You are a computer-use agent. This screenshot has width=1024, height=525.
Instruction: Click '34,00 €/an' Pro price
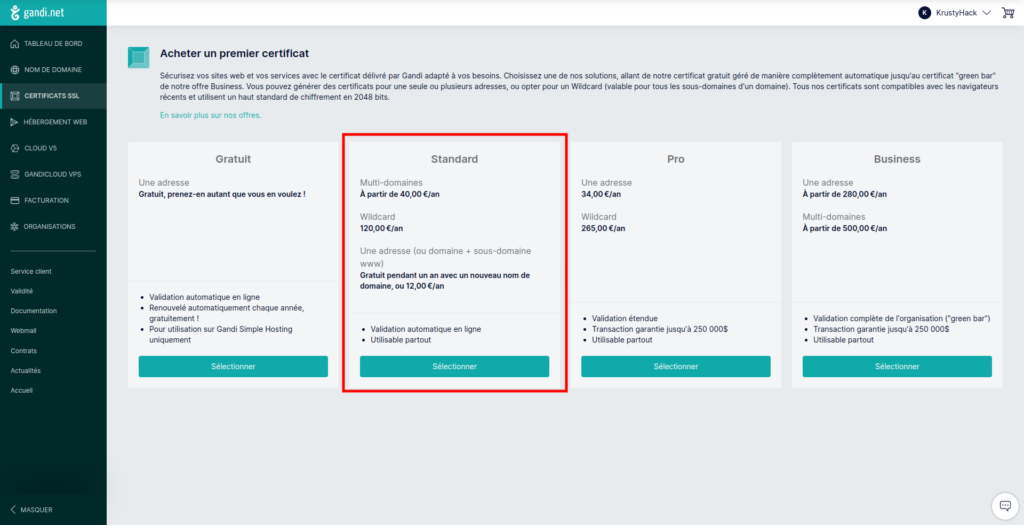tap(601, 194)
